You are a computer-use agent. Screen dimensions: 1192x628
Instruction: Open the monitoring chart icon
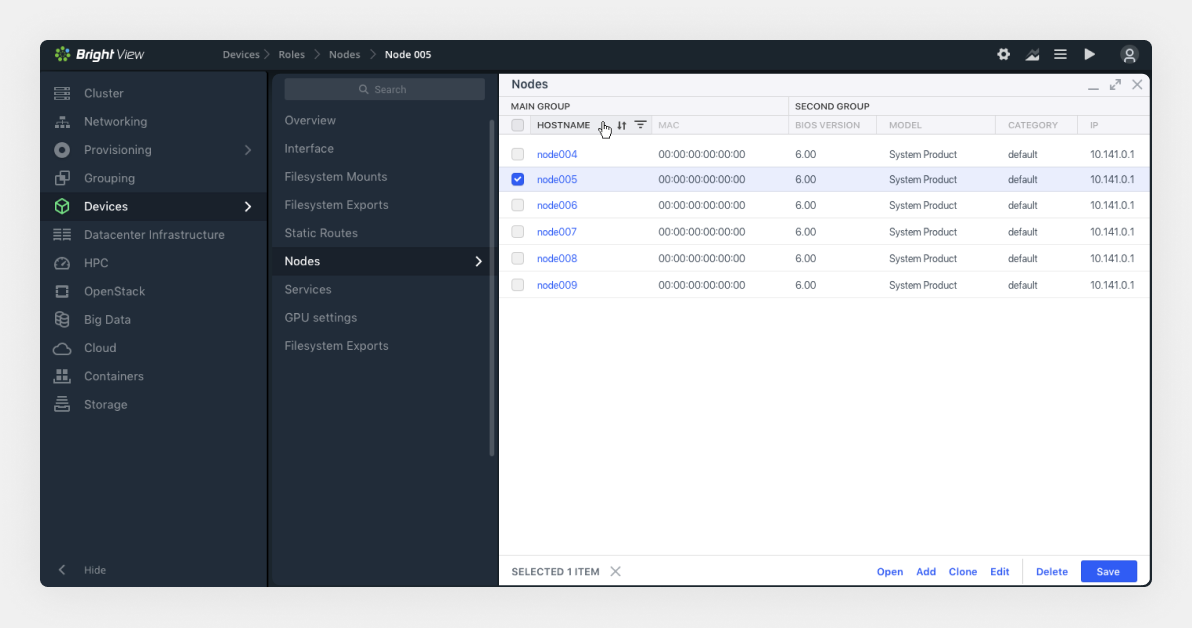(x=1032, y=55)
